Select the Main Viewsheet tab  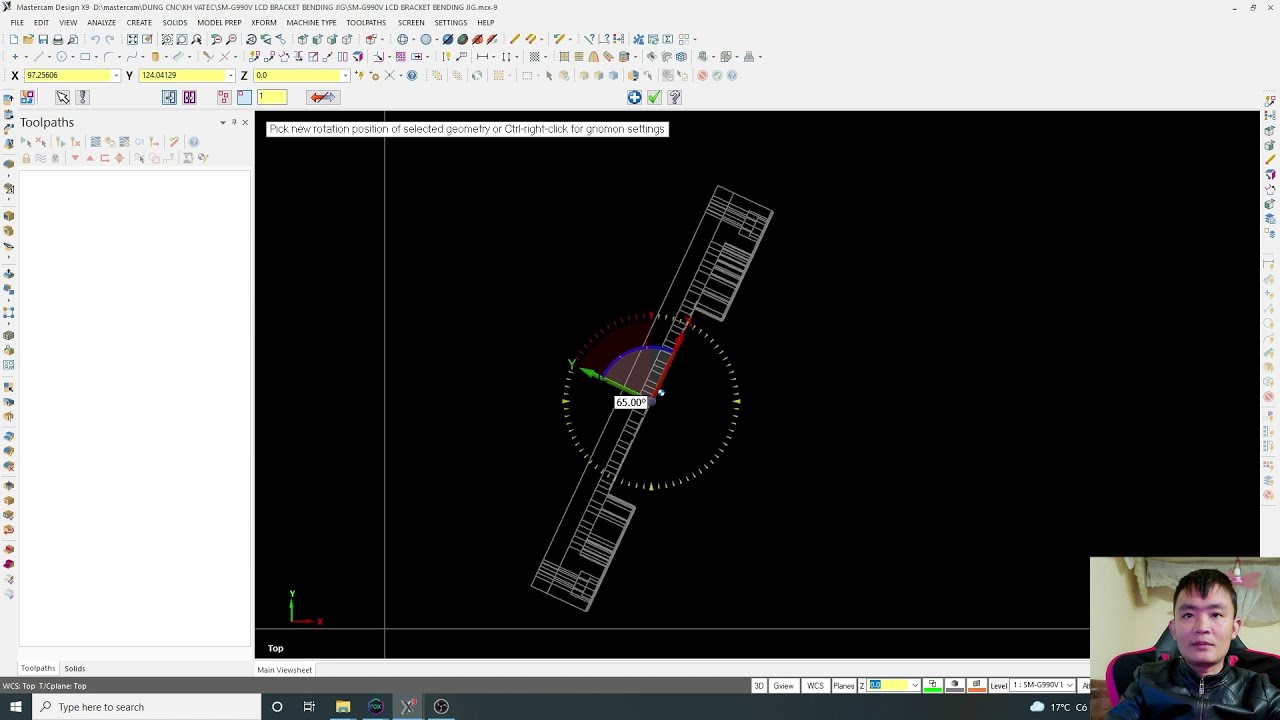tap(284, 670)
